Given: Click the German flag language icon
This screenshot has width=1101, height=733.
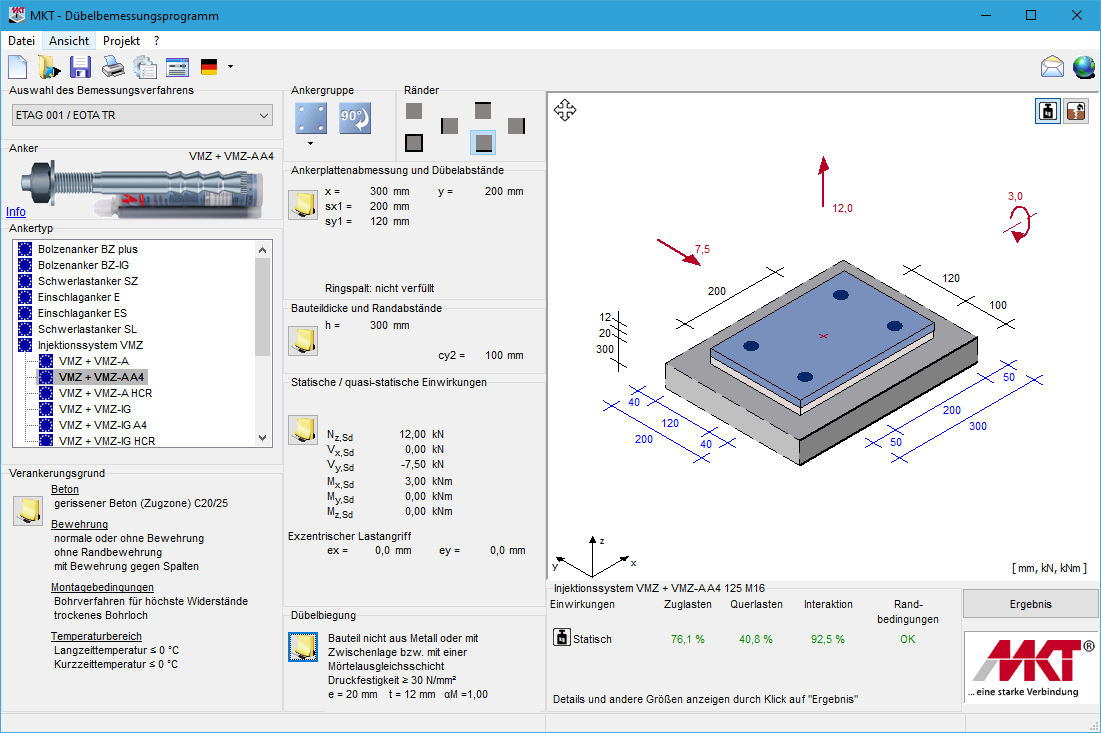Looking at the screenshot, I should point(209,67).
